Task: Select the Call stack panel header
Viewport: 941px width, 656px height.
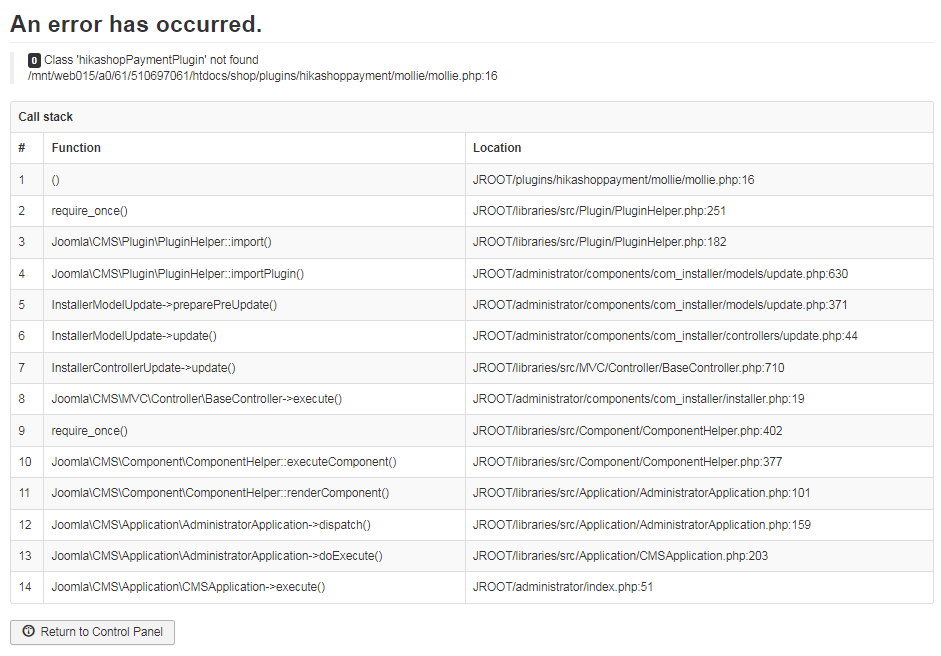Action: (46, 117)
